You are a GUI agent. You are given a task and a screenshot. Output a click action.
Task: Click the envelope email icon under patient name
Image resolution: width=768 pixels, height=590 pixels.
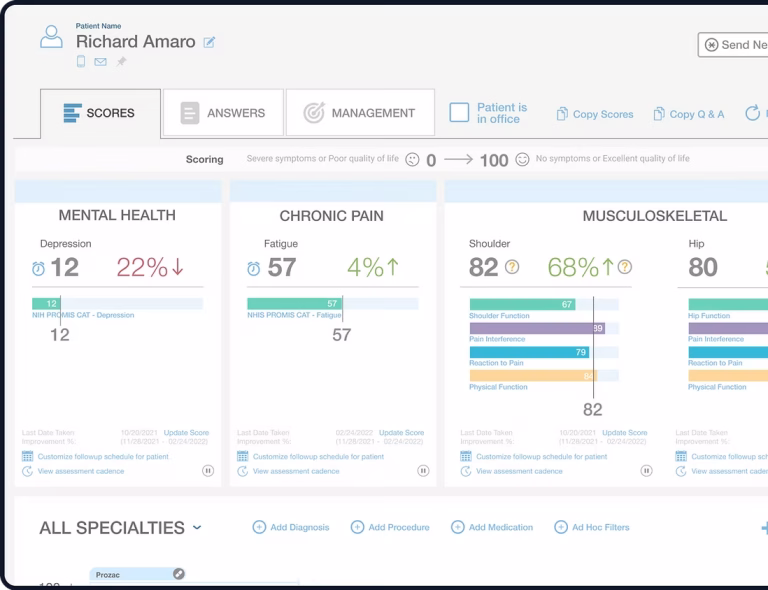click(101, 62)
